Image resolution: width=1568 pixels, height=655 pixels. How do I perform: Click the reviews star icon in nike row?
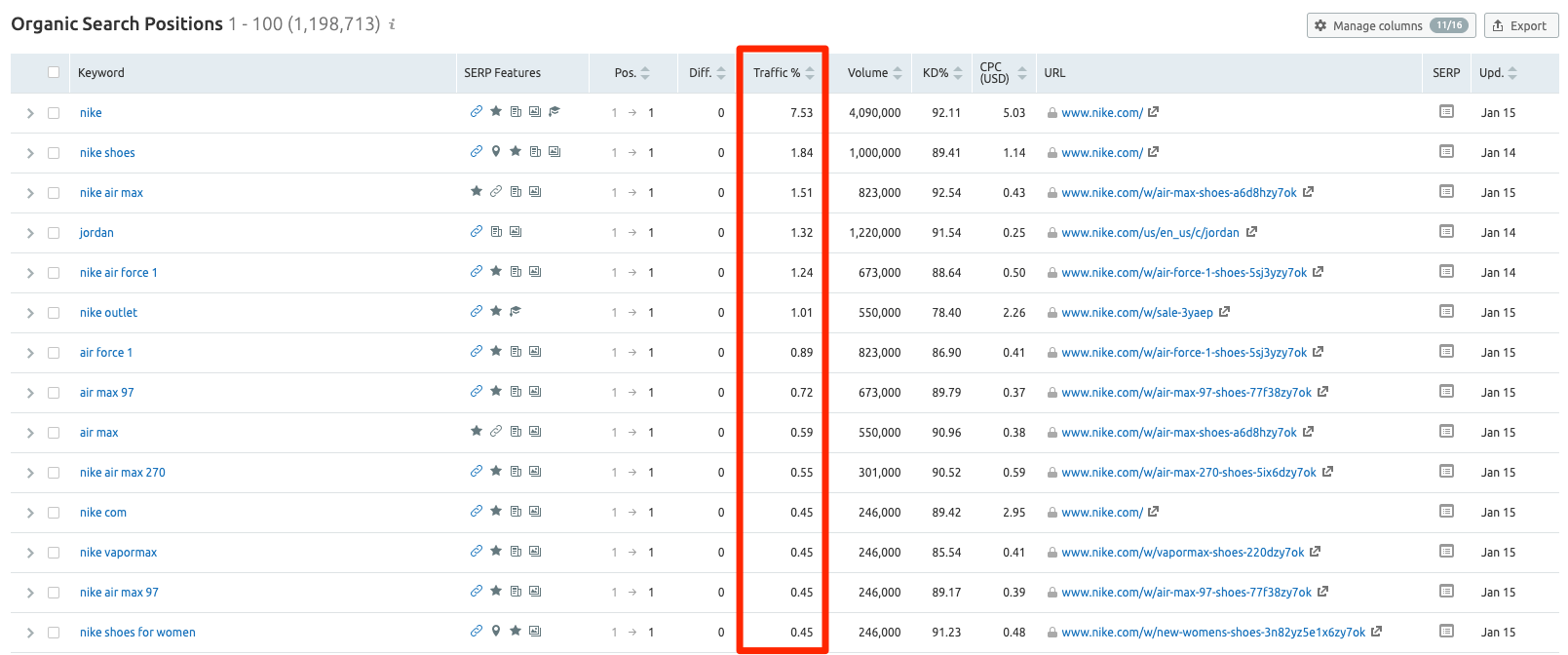pyautogui.click(x=496, y=111)
